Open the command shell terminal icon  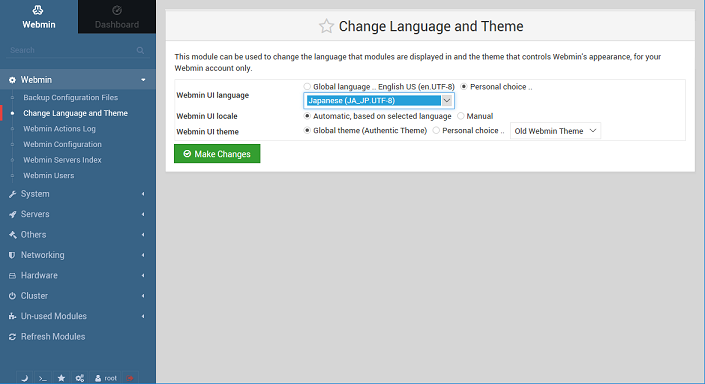[x=43, y=378]
